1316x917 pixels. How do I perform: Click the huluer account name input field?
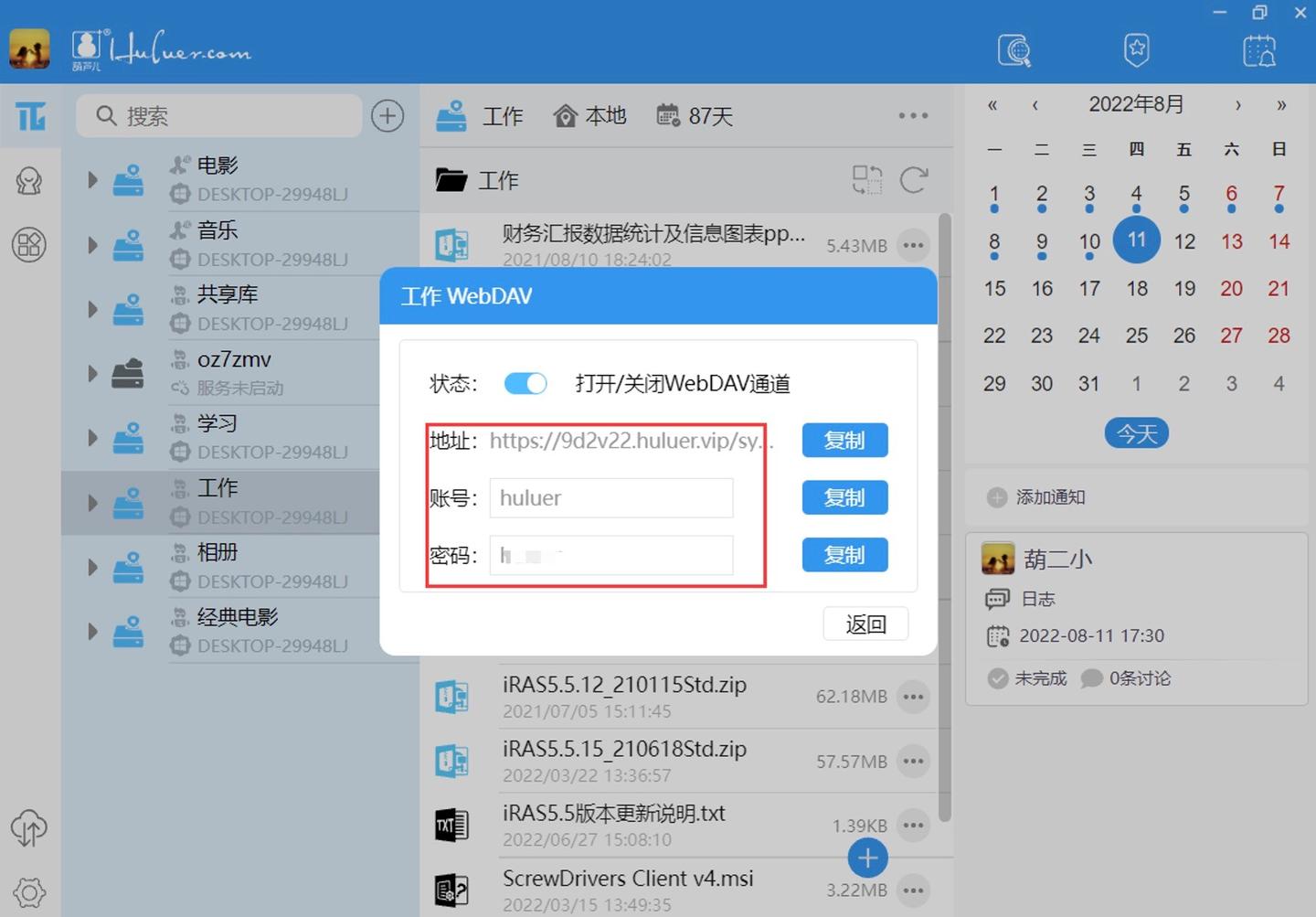click(x=610, y=497)
